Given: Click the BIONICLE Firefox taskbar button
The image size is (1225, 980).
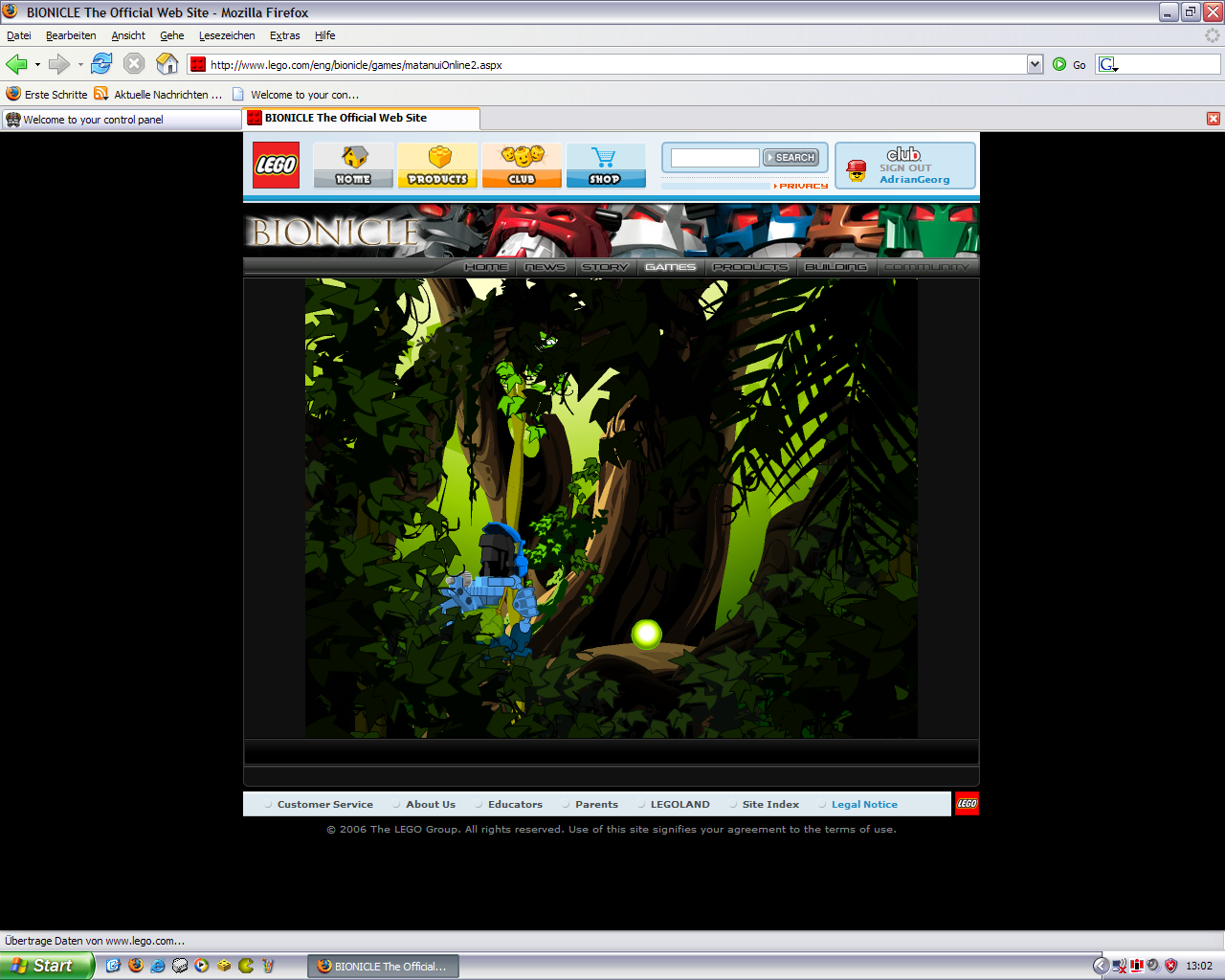Looking at the screenshot, I should pyautogui.click(x=383, y=967).
